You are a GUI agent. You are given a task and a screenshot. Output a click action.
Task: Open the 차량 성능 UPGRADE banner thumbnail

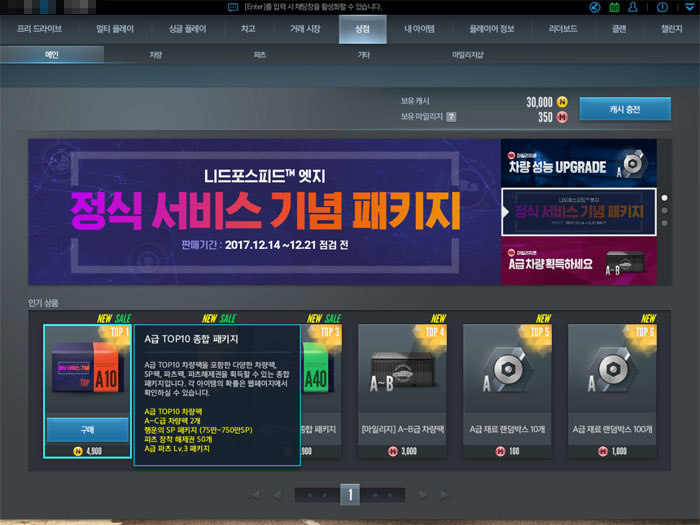click(x=578, y=162)
